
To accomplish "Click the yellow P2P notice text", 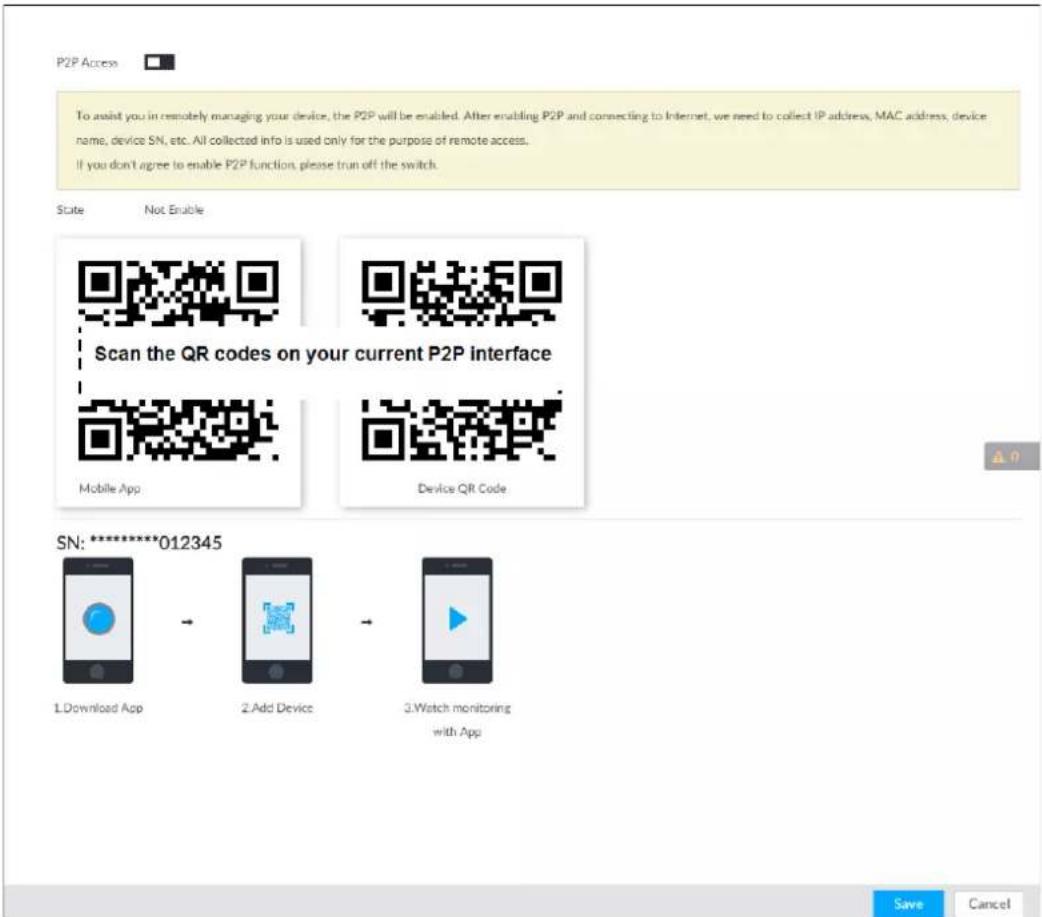I will tap(531, 140).
